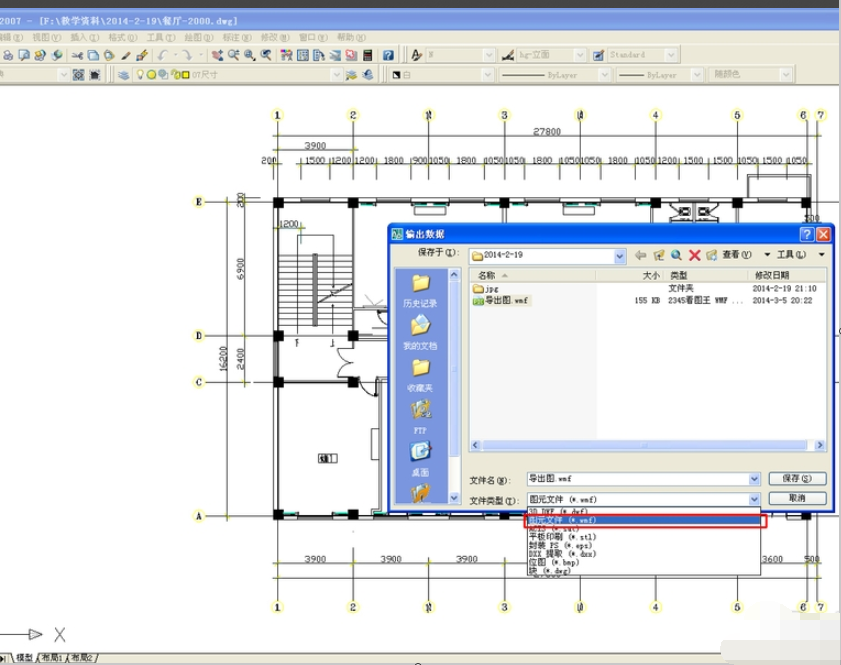Viewport: 841px width, 665px height.
Task: Open the 桌面 shortcut in sidebar
Action: tap(420, 460)
